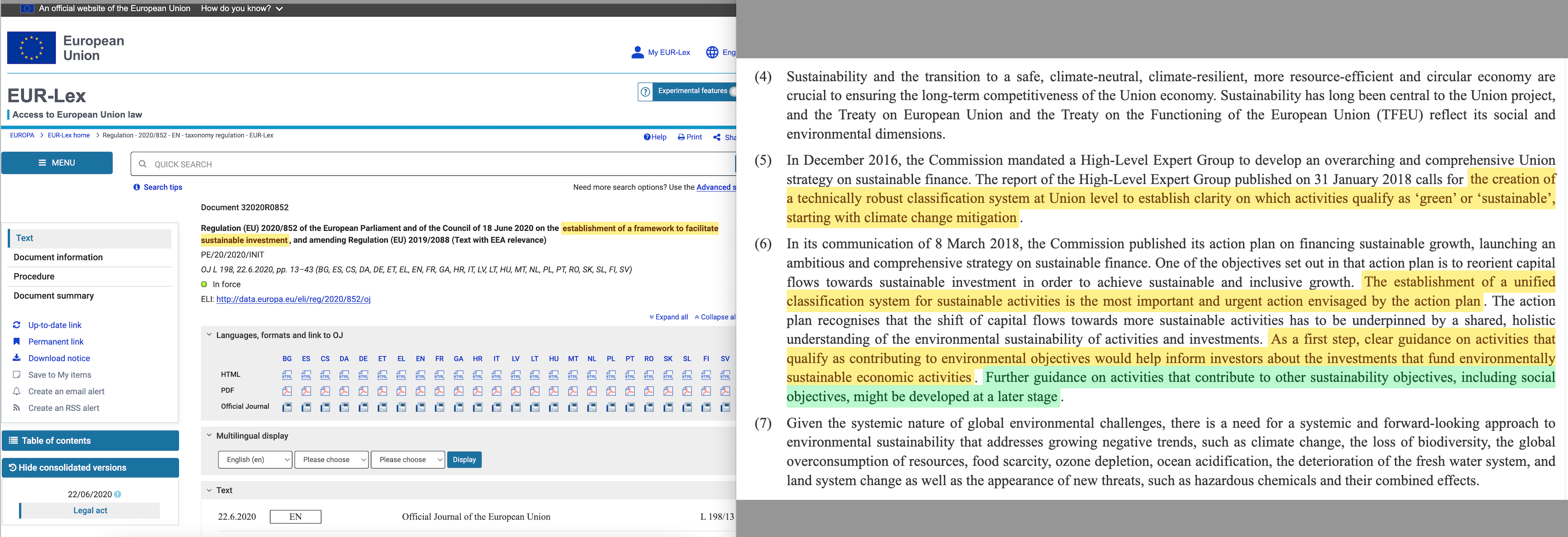Click the MENU hamburger button
Image resolution: width=1568 pixels, height=537 pixels.
(x=56, y=162)
